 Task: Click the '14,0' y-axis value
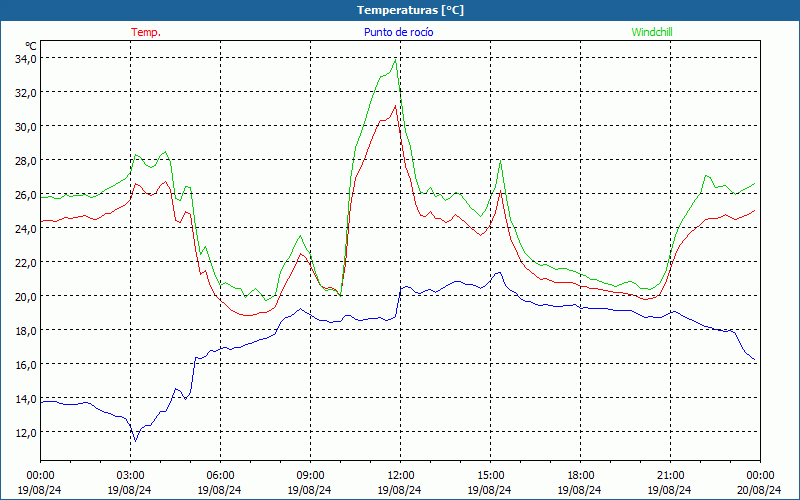click(26, 398)
